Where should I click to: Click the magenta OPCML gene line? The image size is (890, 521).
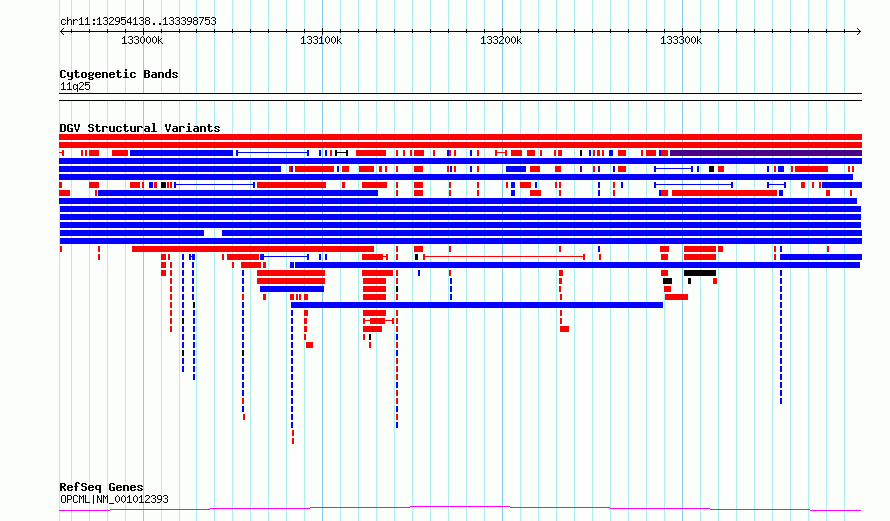pyautogui.click(x=460, y=508)
